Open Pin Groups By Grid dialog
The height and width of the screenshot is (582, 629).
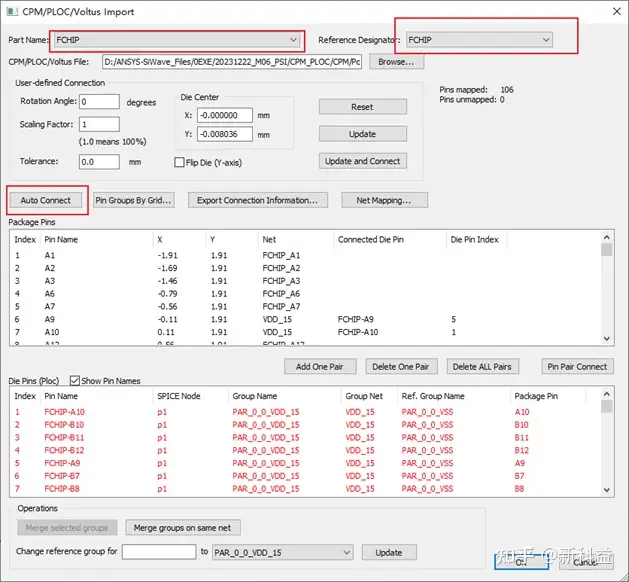tap(134, 200)
